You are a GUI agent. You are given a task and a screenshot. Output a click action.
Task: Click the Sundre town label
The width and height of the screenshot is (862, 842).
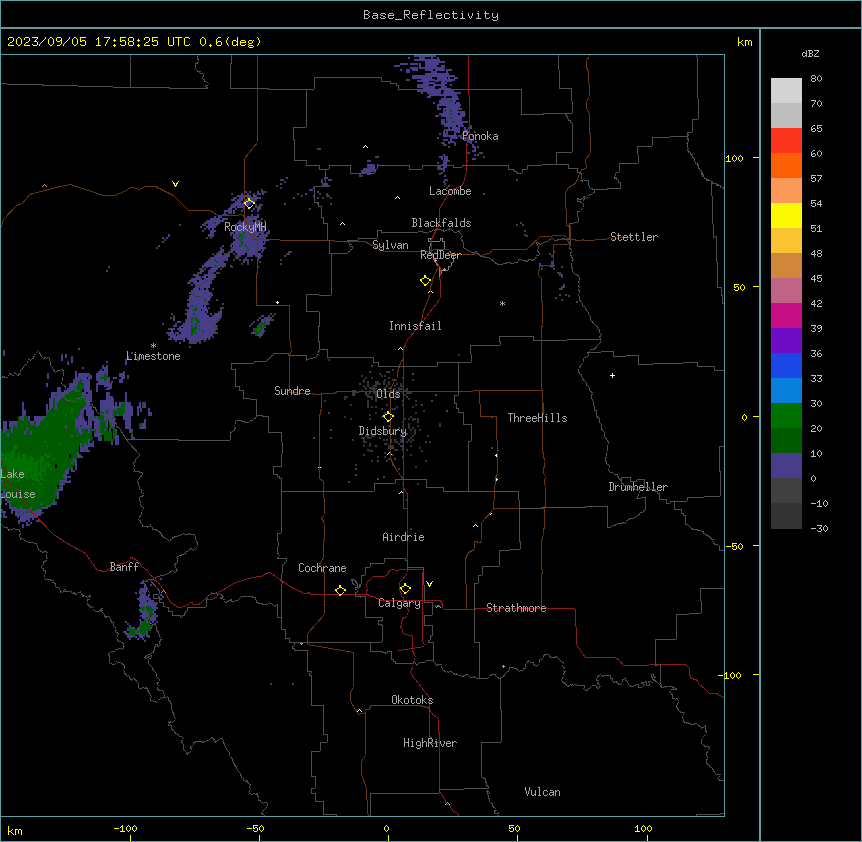292,391
